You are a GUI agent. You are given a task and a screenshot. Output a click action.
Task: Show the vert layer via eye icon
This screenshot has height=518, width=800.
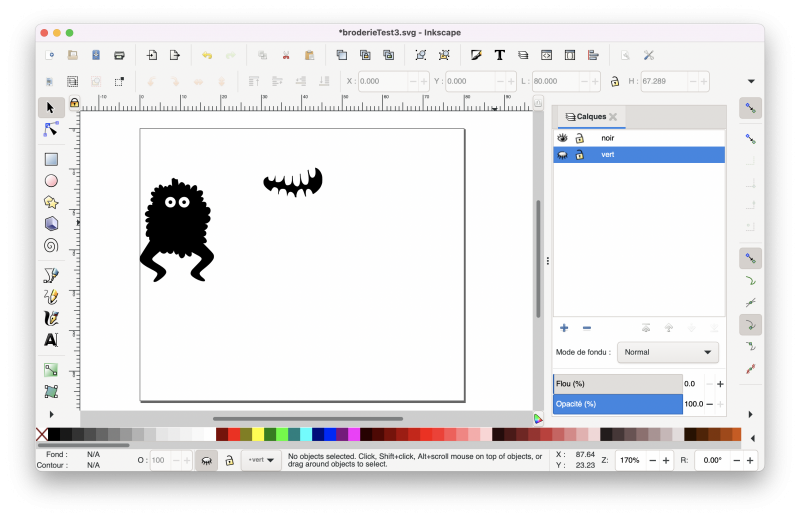(x=562, y=155)
